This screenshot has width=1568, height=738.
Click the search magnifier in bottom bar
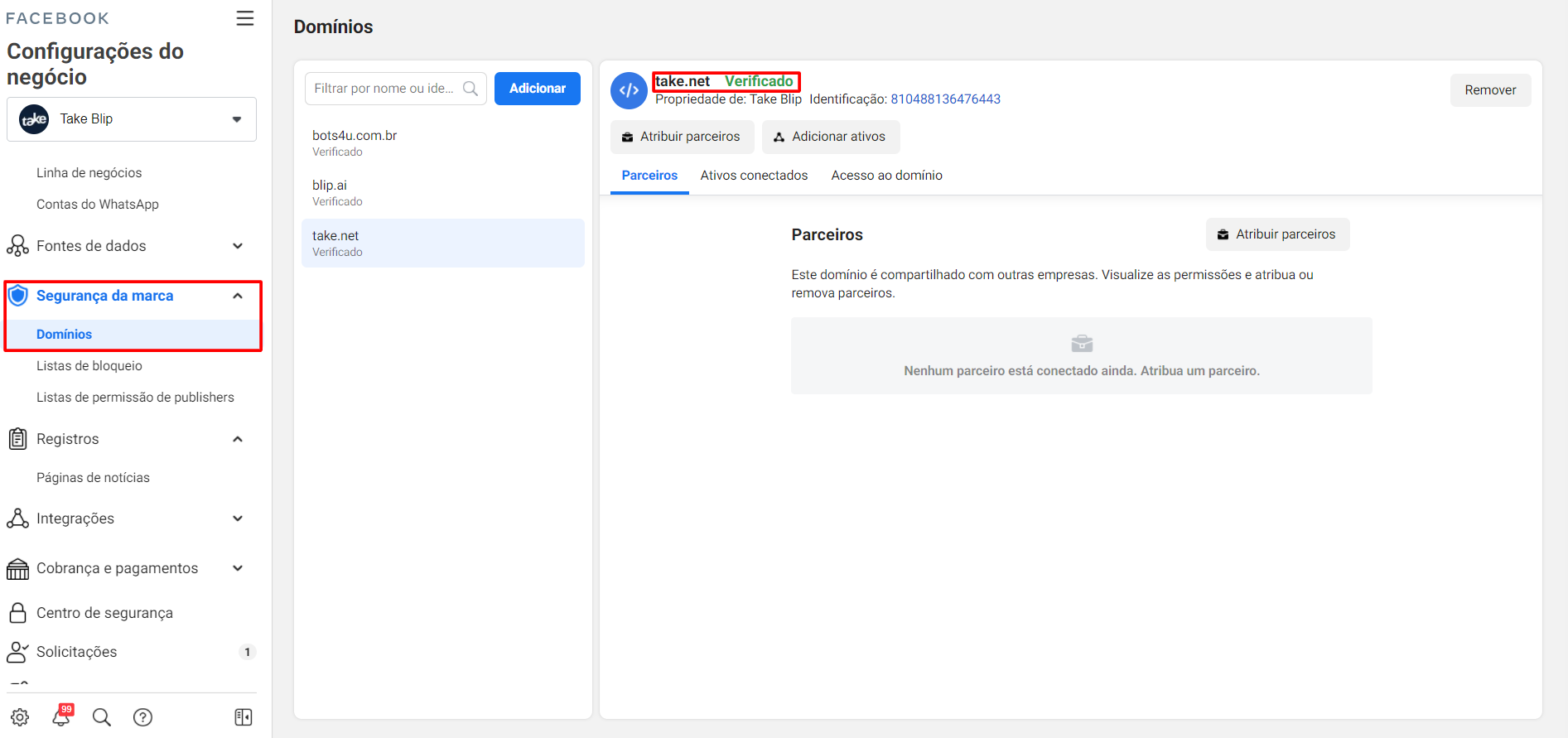[102, 717]
